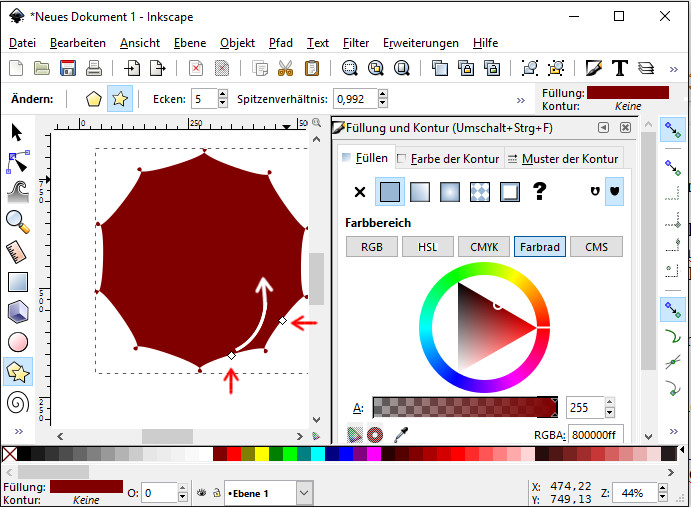The image size is (691, 507).
Task: Click the HSL color mode button
Action: (428, 247)
